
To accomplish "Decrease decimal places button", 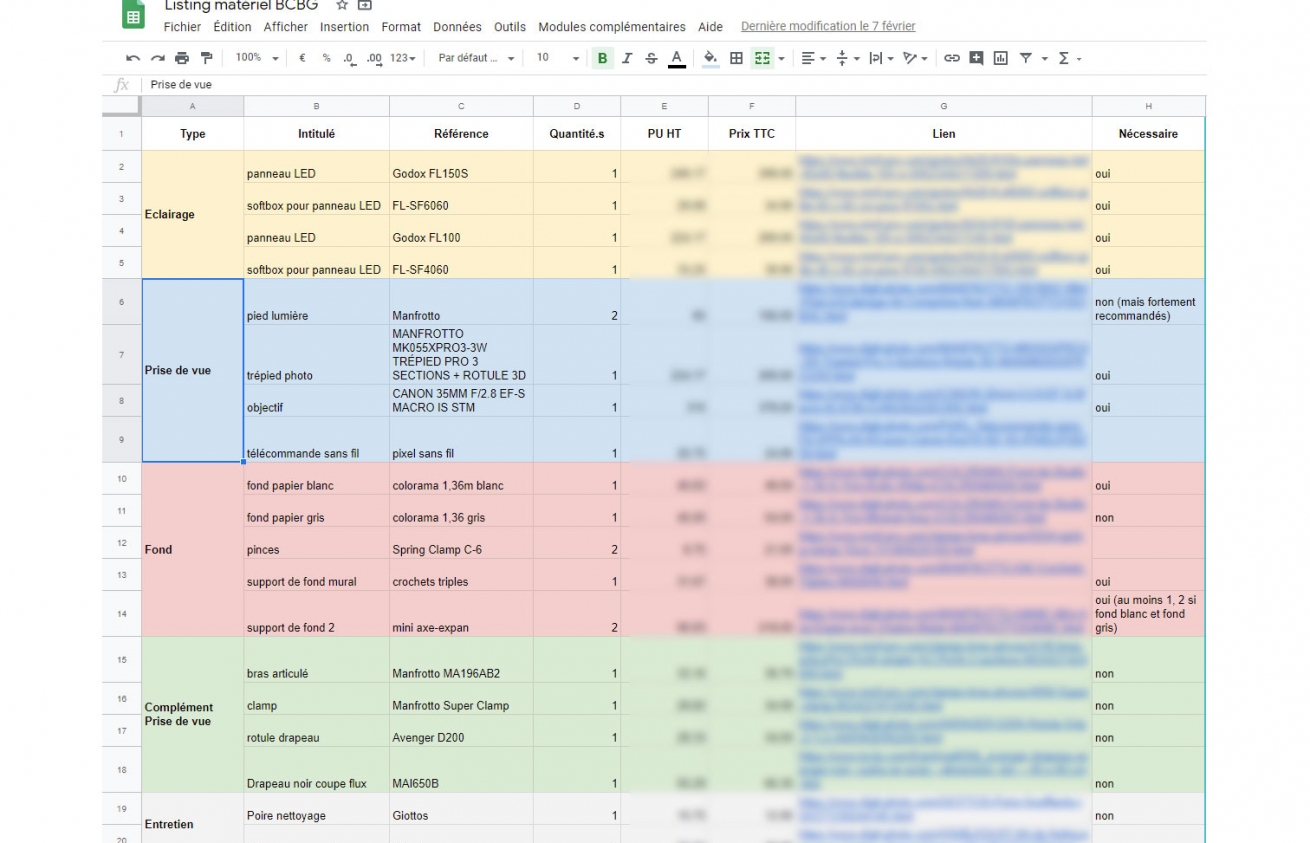I will pyautogui.click(x=349, y=58).
